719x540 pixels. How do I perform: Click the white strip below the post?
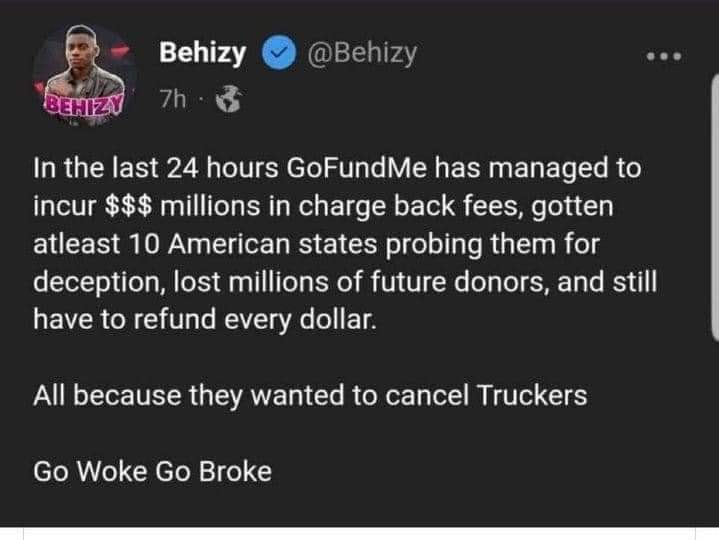(359, 534)
